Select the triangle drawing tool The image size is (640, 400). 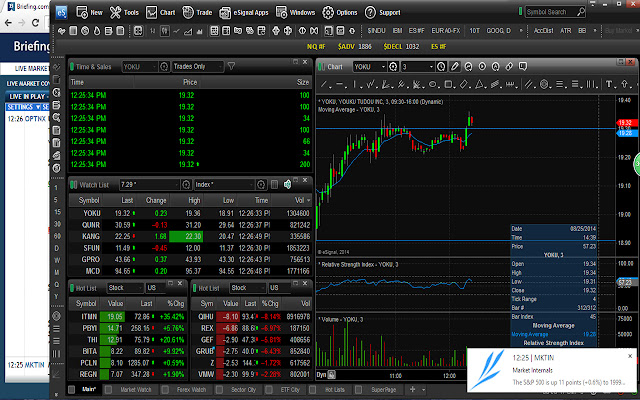point(479,84)
